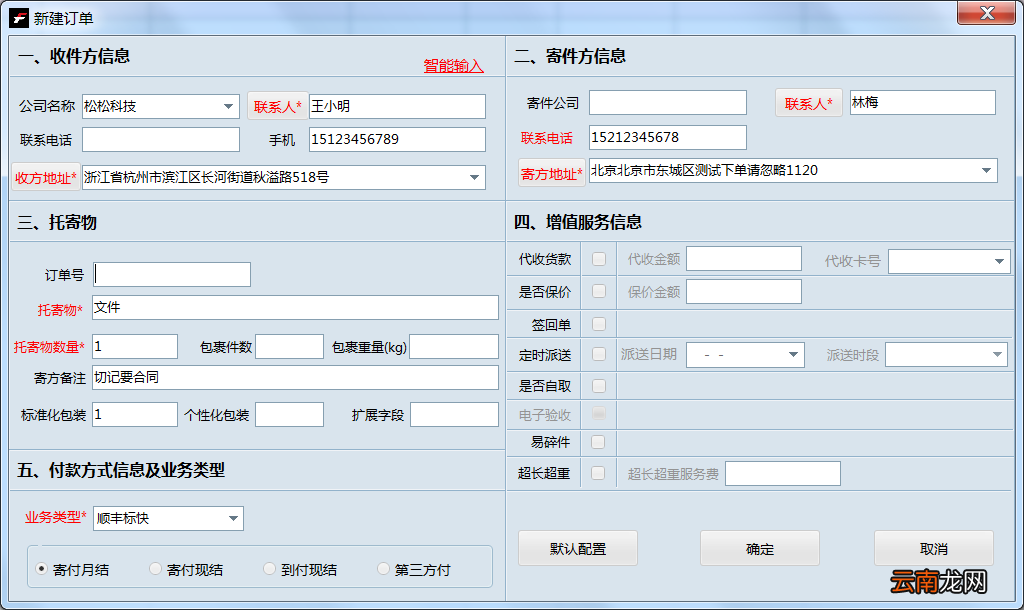The image size is (1024, 610).
Task: Enable the 超长超重 checkbox
Action: [x=598, y=473]
